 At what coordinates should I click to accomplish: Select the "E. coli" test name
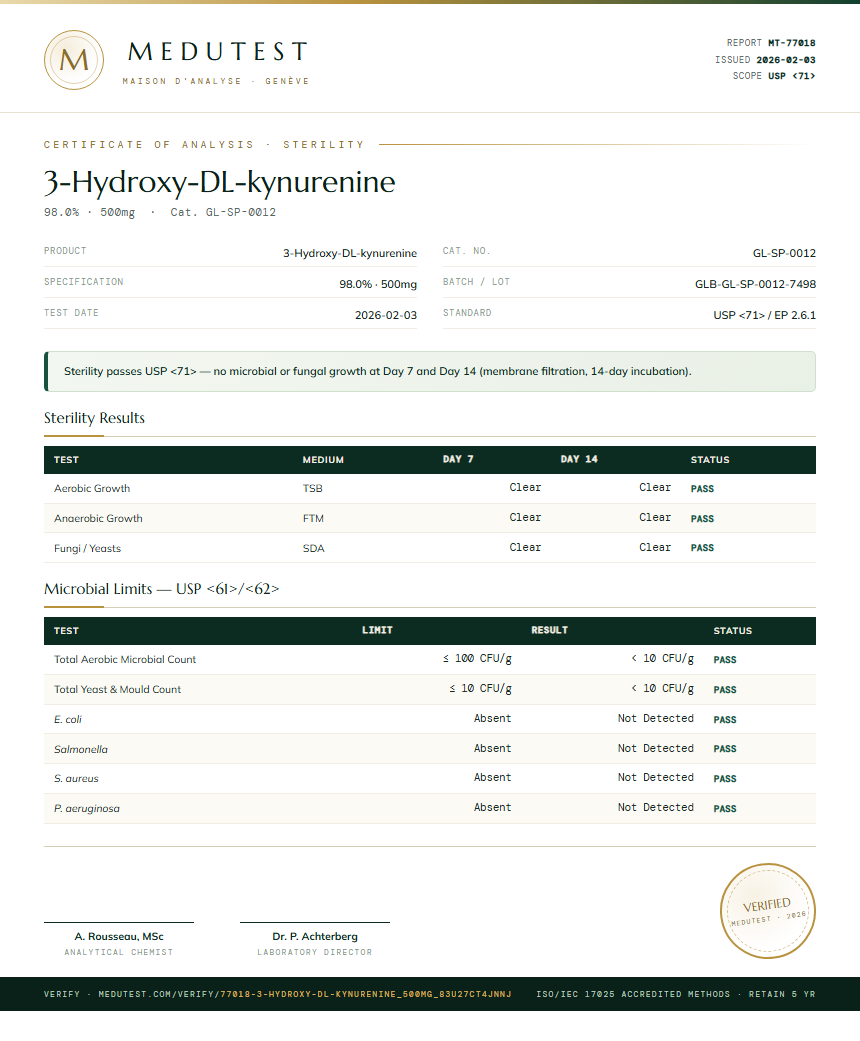pyautogui.click(x=68, y=720)
